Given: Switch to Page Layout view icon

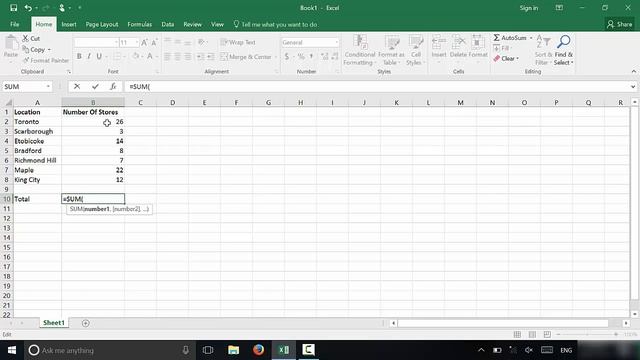Looking at the screenshot, I should 532,334.
